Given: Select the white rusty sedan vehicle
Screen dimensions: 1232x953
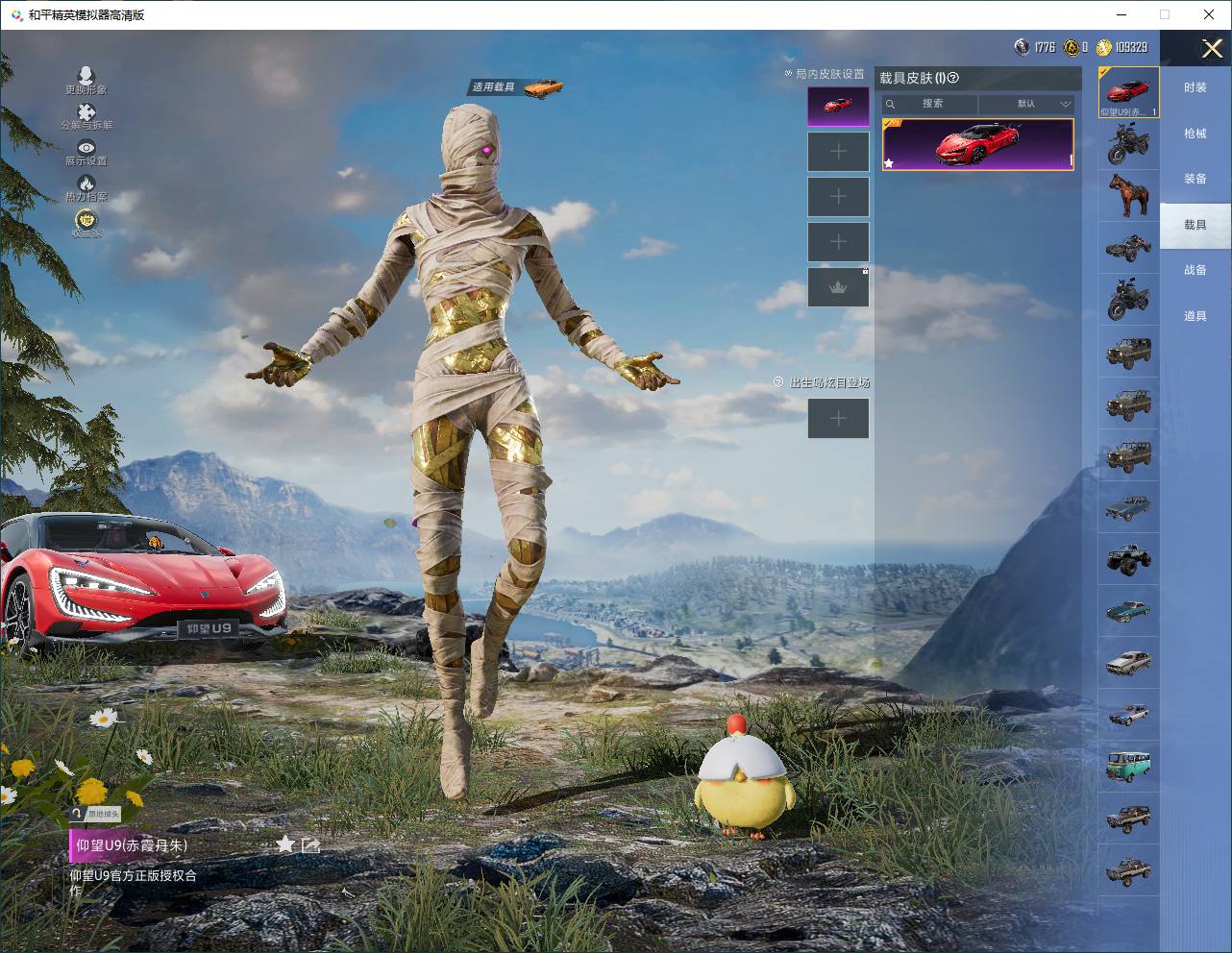Looking at the screenshot, I should (x=1128, y=663).
